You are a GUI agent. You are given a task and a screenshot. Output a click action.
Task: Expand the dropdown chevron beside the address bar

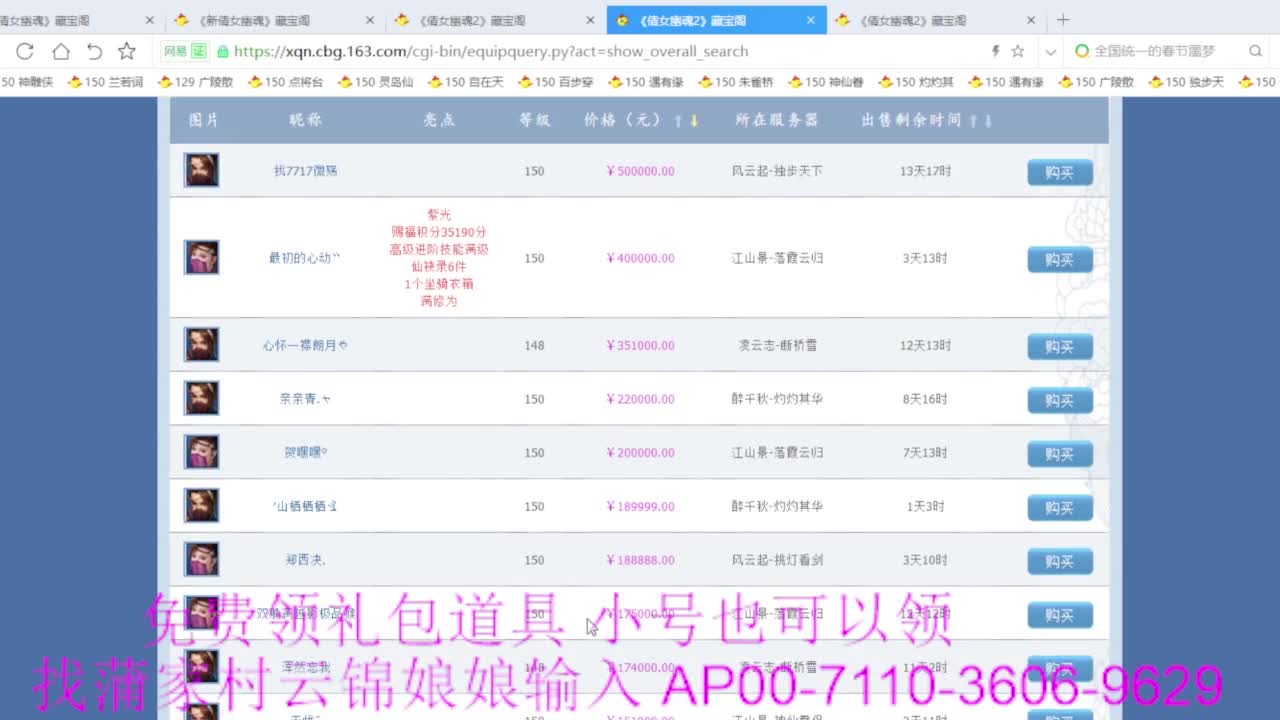coord(1051,51)
